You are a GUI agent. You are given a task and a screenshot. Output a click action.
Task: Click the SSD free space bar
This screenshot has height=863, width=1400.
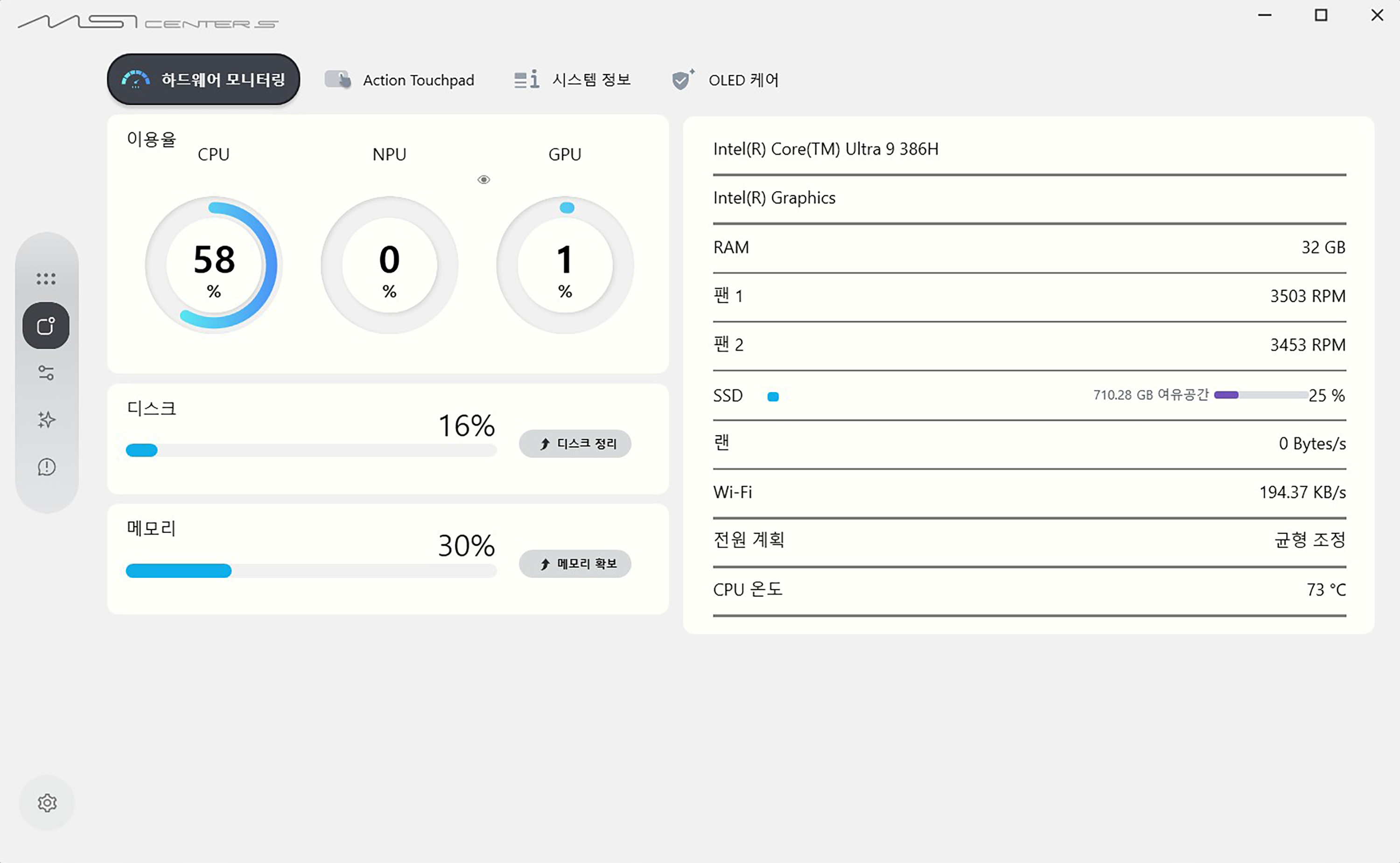[x=1260, y=395]
